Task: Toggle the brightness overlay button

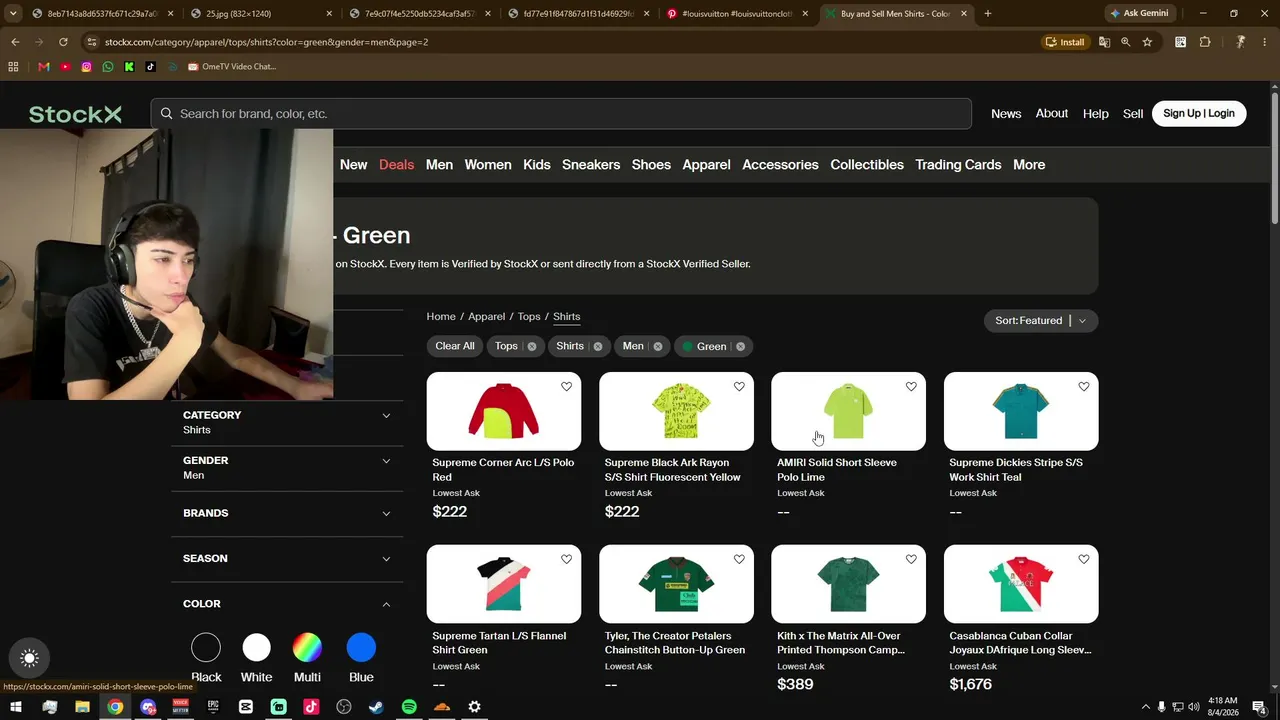Action: pyautogui.click(x=29, y=658)
